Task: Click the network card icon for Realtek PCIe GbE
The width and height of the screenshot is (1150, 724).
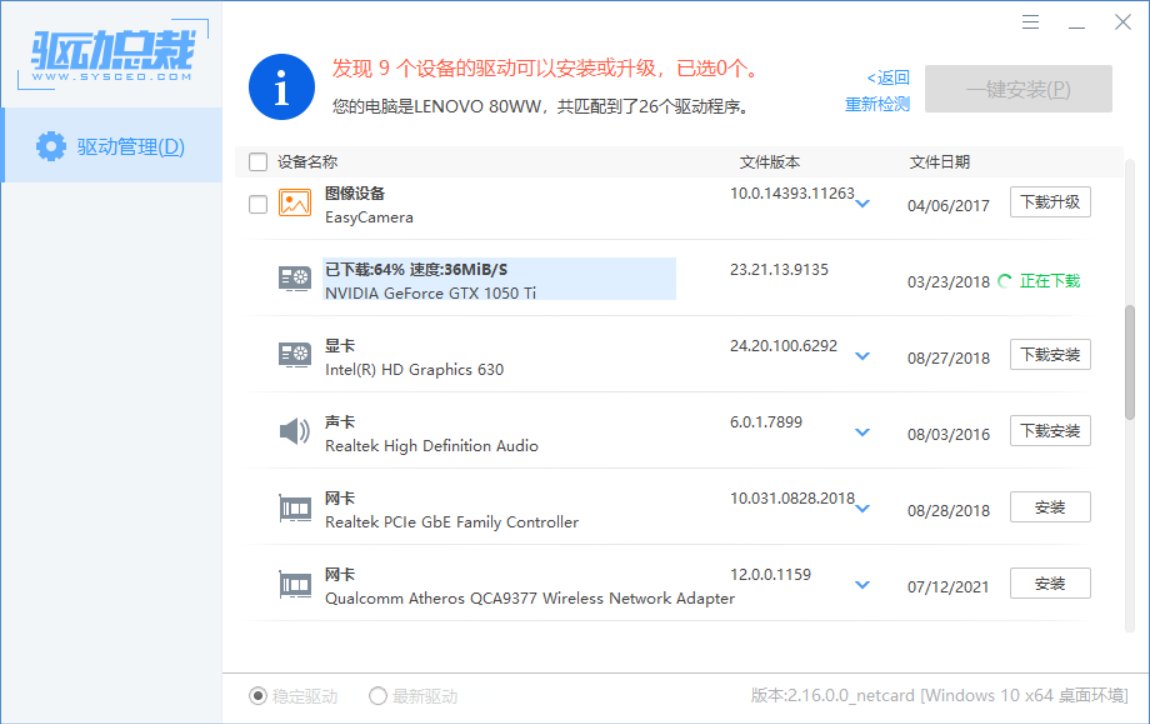Action: tap(294, 508)
